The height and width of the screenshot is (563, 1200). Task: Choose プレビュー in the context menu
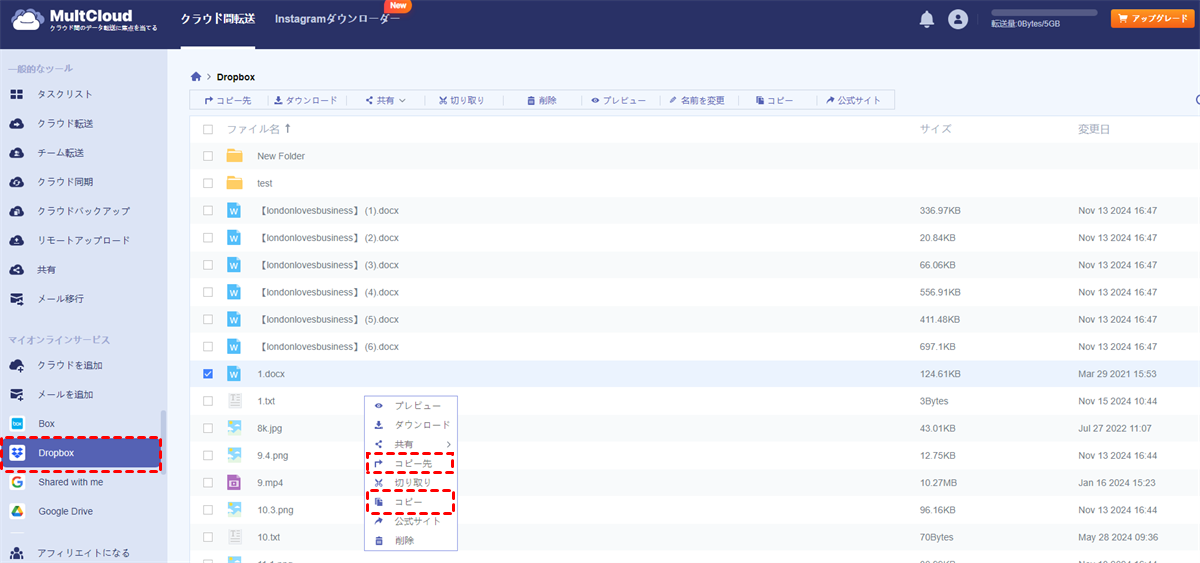411,406
